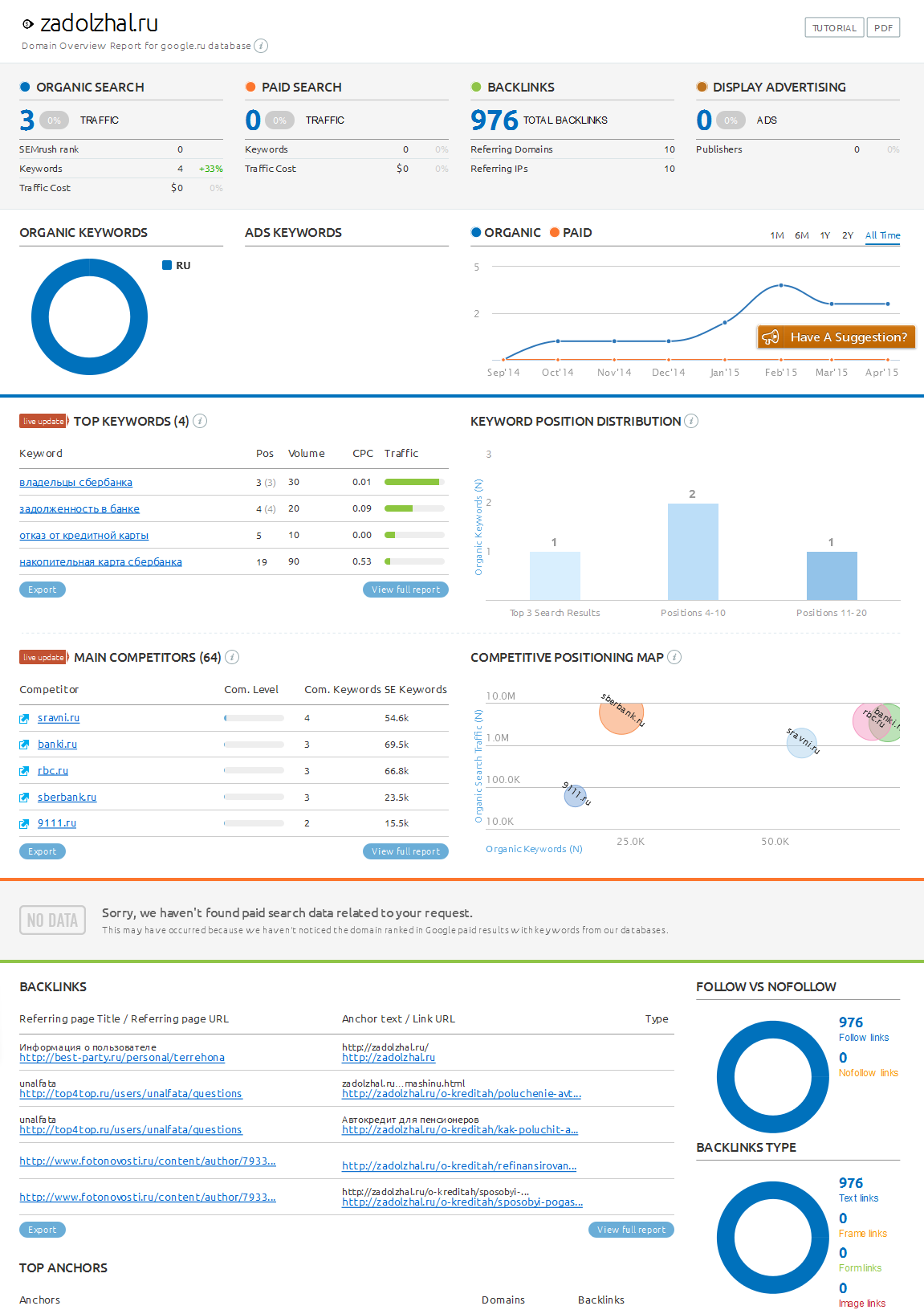This screenshot has width=924, height=1314.
Task: Toggle the Paid series in chart legend
Action: pos(571,233)
